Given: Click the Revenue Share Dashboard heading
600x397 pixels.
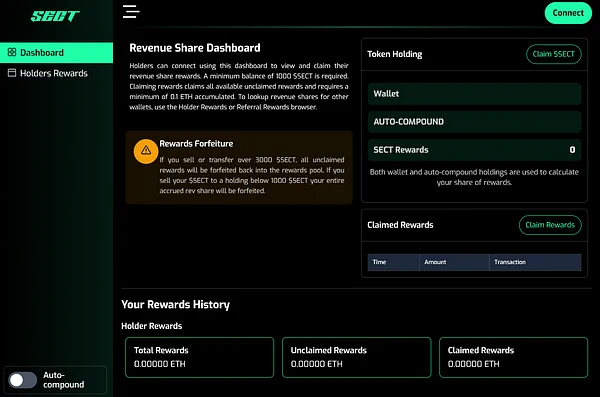Looking at the screenshot, I should tap(195, 48).
